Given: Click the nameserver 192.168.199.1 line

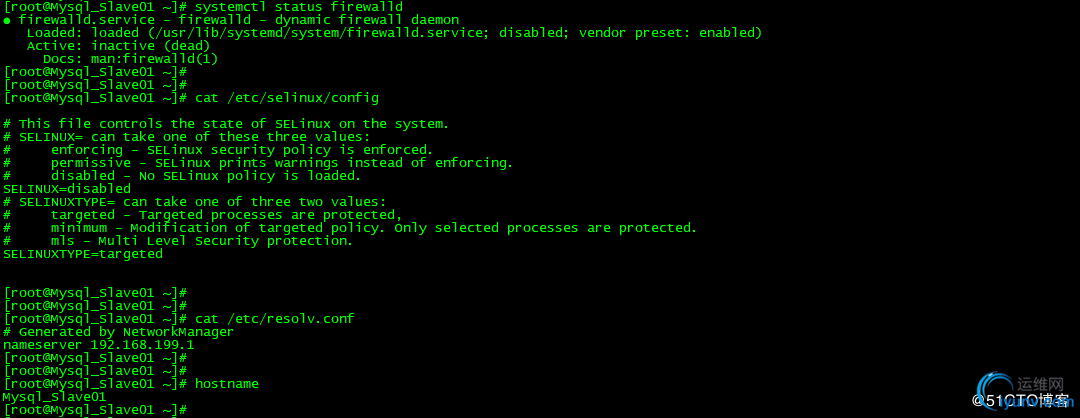Looking at the screenshot, I should pyautogui.click(x=98, y=345).
